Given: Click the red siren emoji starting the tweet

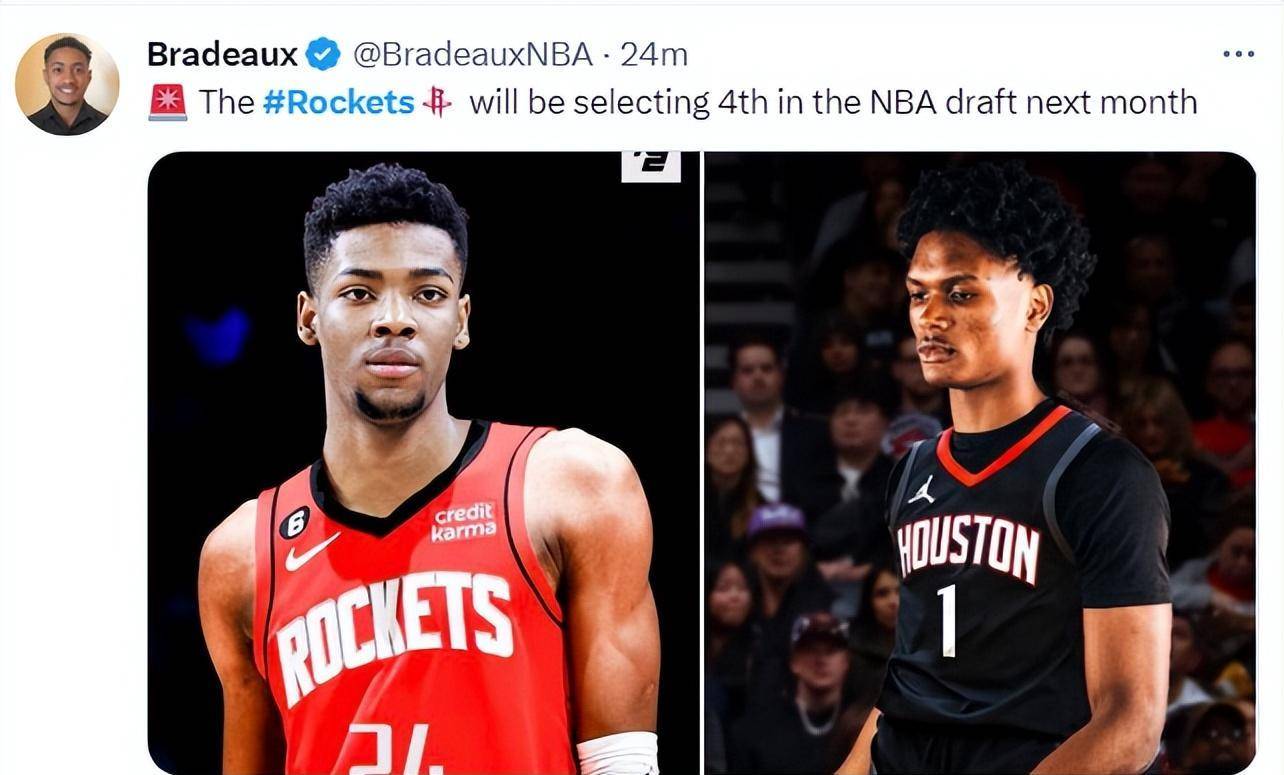Looking at the screenshot, I should 167,102.
